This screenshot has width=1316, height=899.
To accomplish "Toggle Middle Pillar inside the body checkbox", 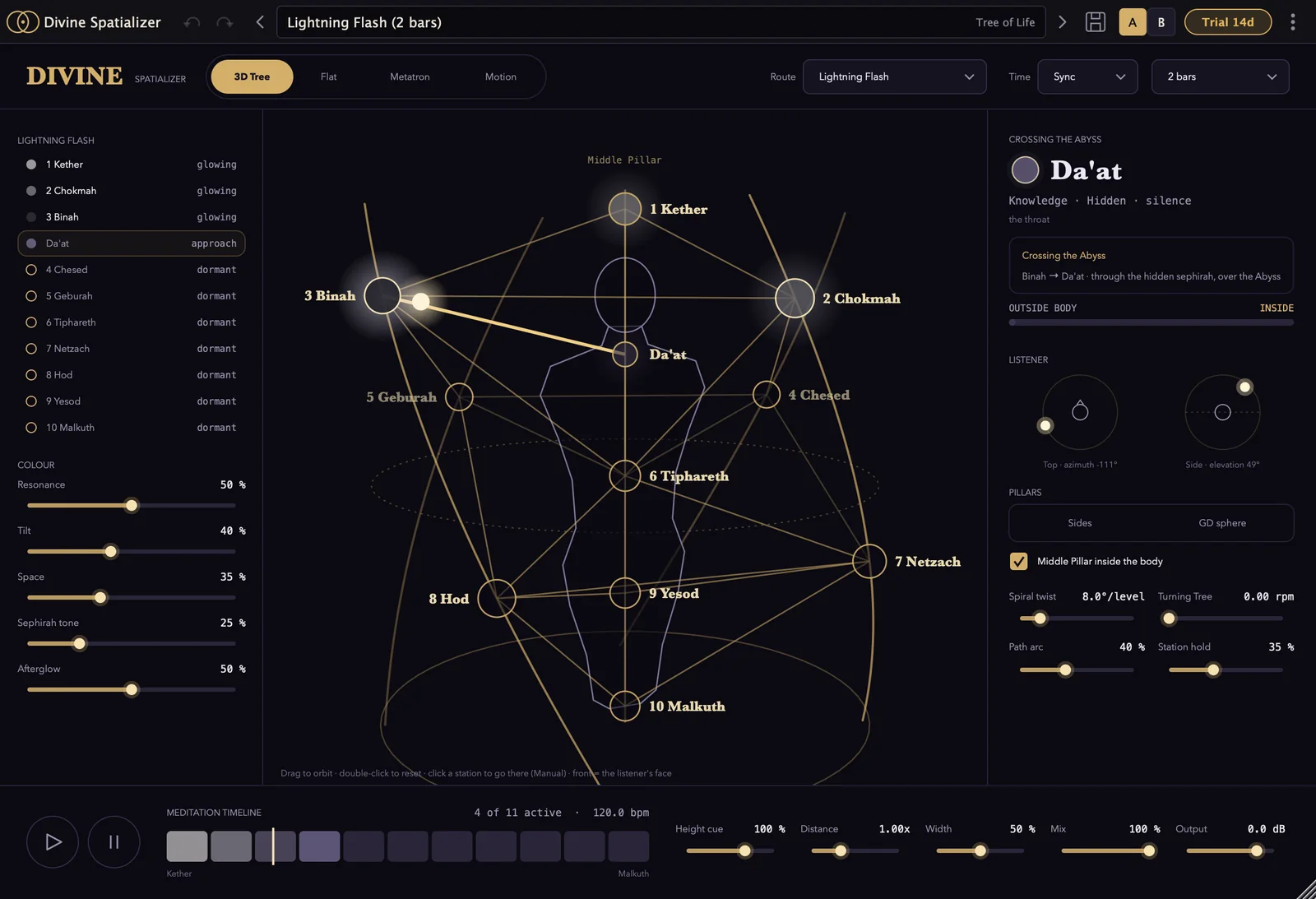I will (x=1018, y=561).
